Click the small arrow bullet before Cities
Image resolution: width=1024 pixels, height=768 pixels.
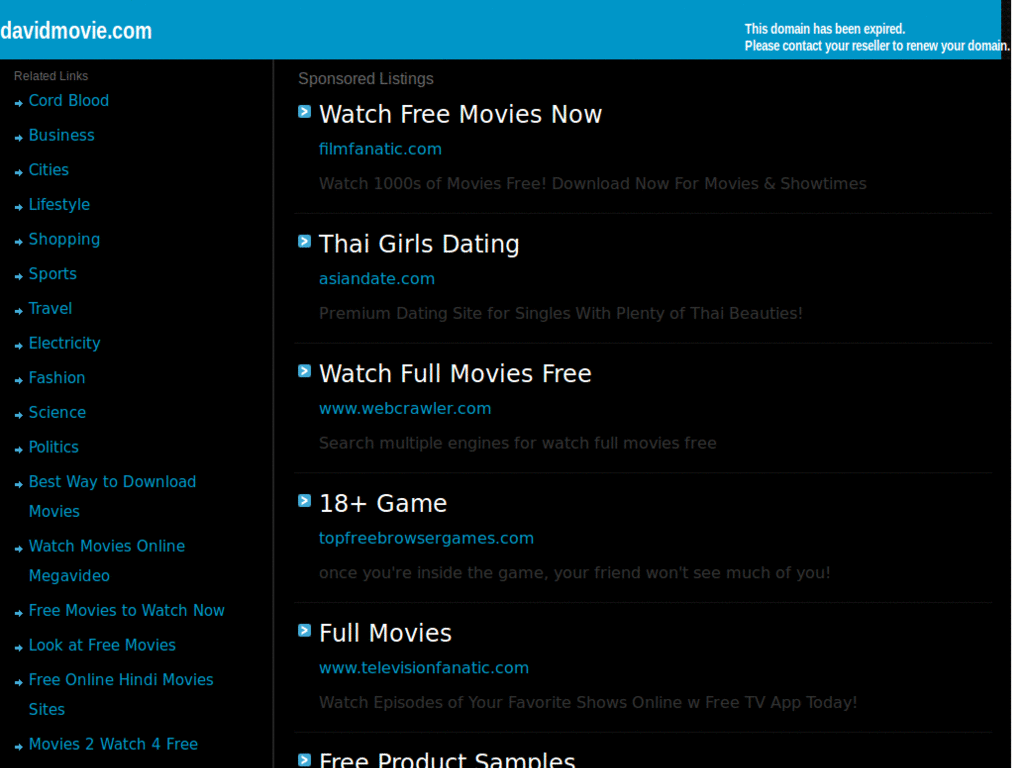[x=18, y=172]
